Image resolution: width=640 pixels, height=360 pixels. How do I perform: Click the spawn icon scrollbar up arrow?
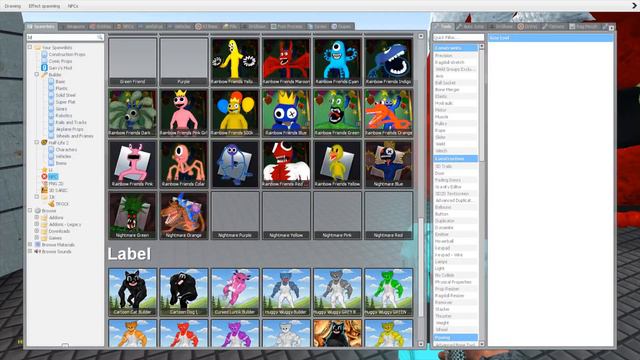click(x=421, y=36)
